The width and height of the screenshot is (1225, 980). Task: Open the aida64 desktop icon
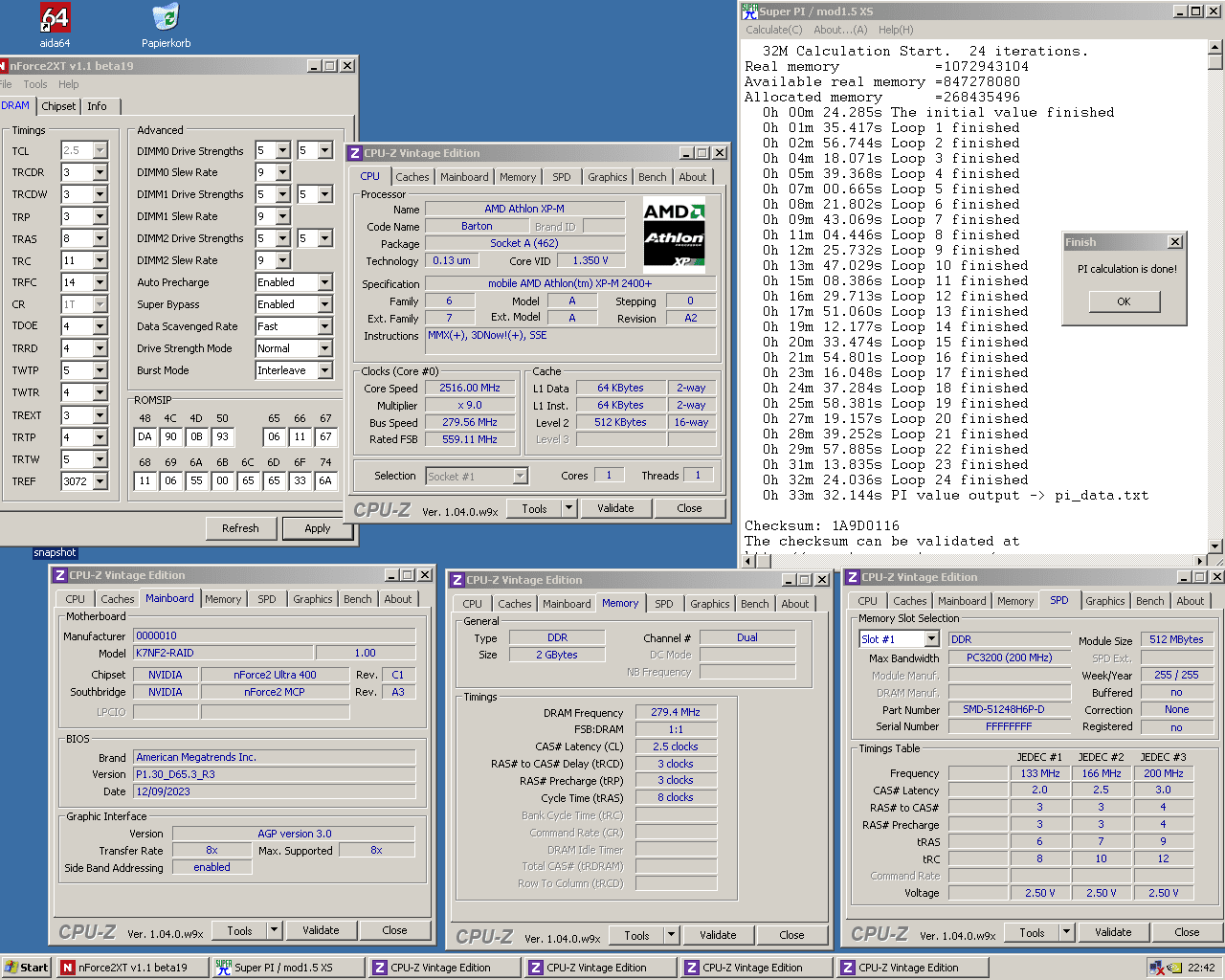point(55,18)
